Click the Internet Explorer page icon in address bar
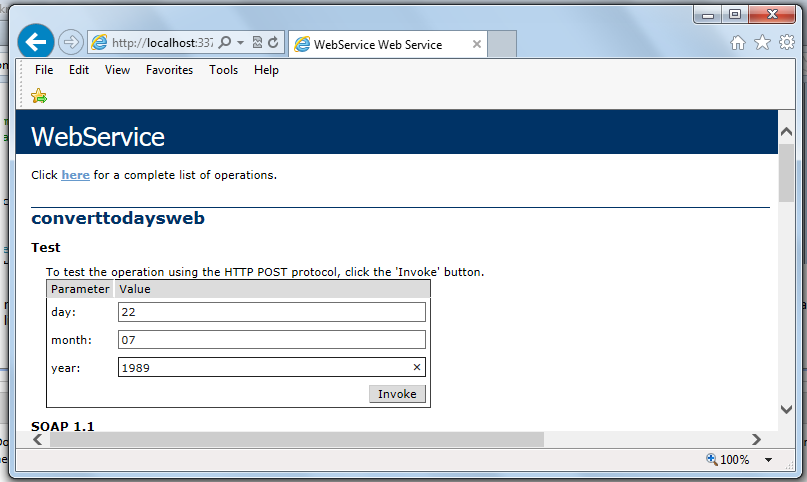This screenshot has height=482, width=807. click(99, 42)
